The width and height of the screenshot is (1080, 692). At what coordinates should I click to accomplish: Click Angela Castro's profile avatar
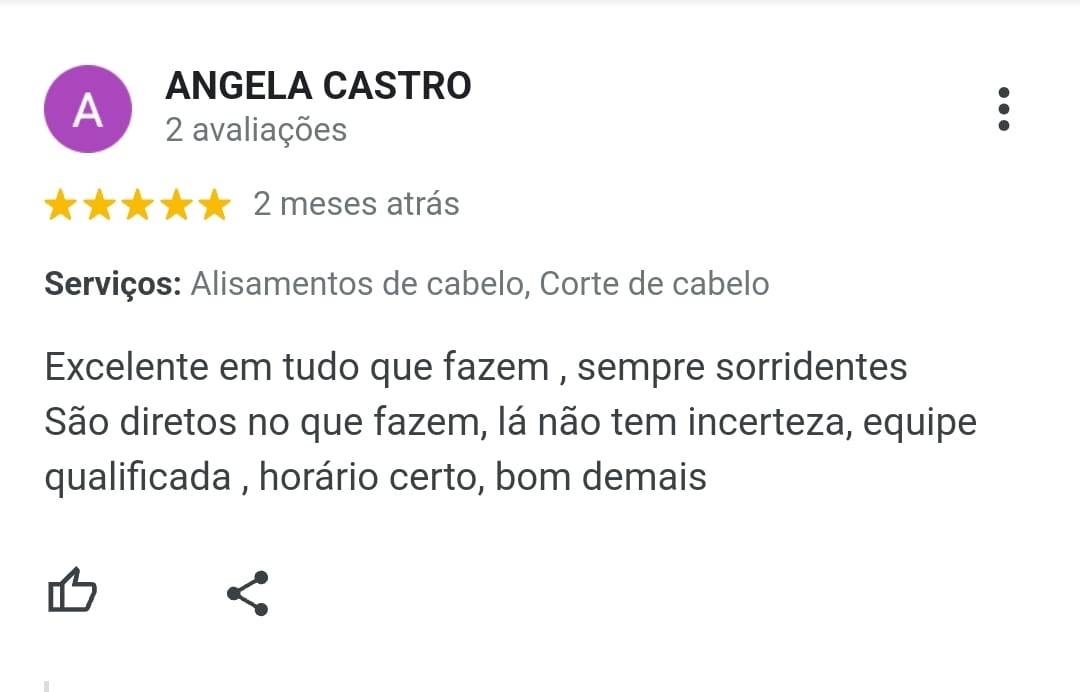pyautogui.click(x=87, y=108)
